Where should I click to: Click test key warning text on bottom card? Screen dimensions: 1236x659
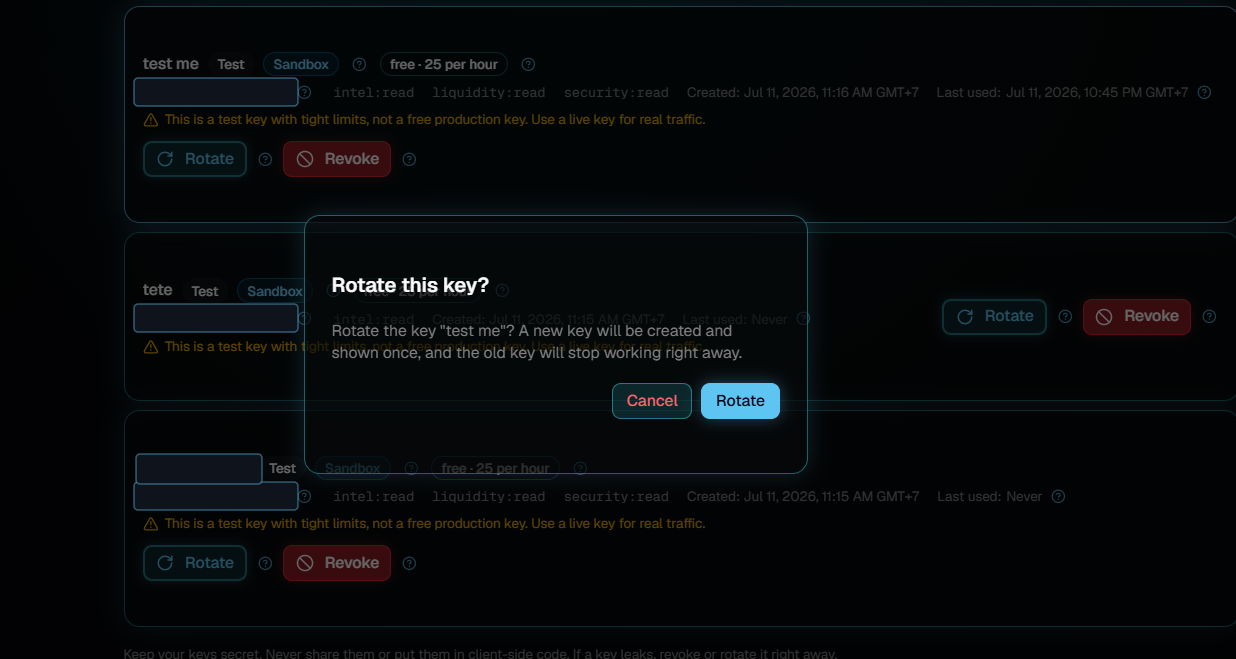pyautogui.click(x=435, y=524)
